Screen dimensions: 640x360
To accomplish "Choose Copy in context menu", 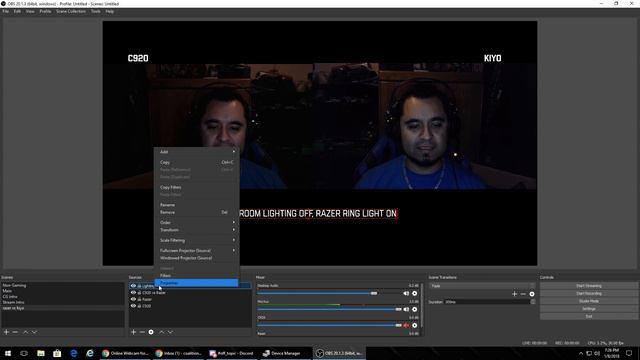I will click(196, 162).
